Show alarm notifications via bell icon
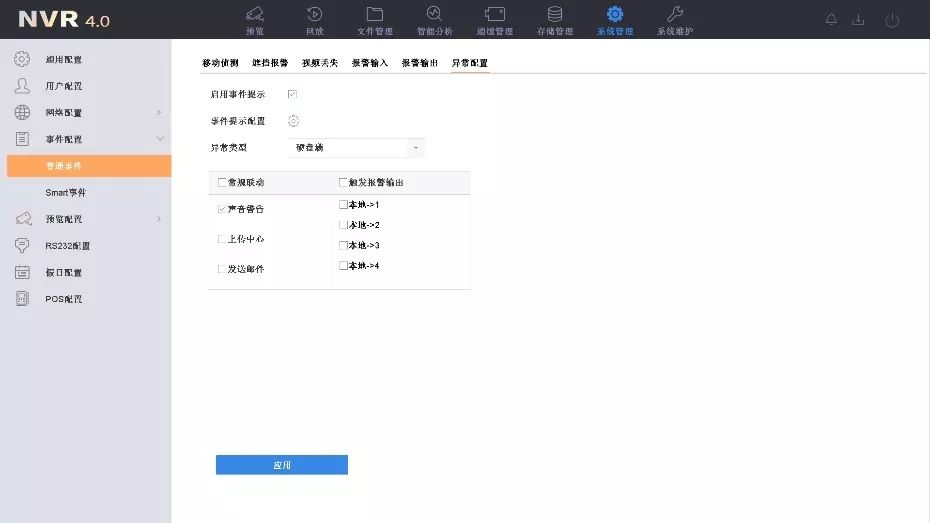This screenshot has height=523, width=930. 832,20
